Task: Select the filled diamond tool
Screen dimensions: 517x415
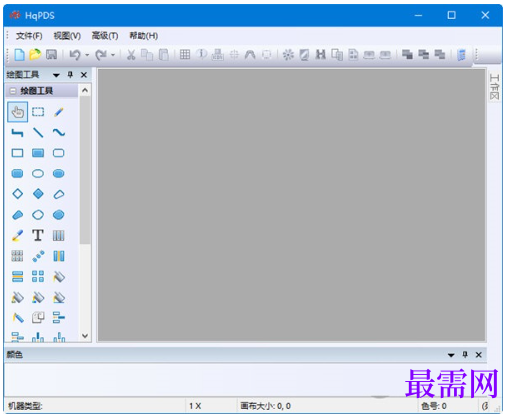Action: coord(38,194)
